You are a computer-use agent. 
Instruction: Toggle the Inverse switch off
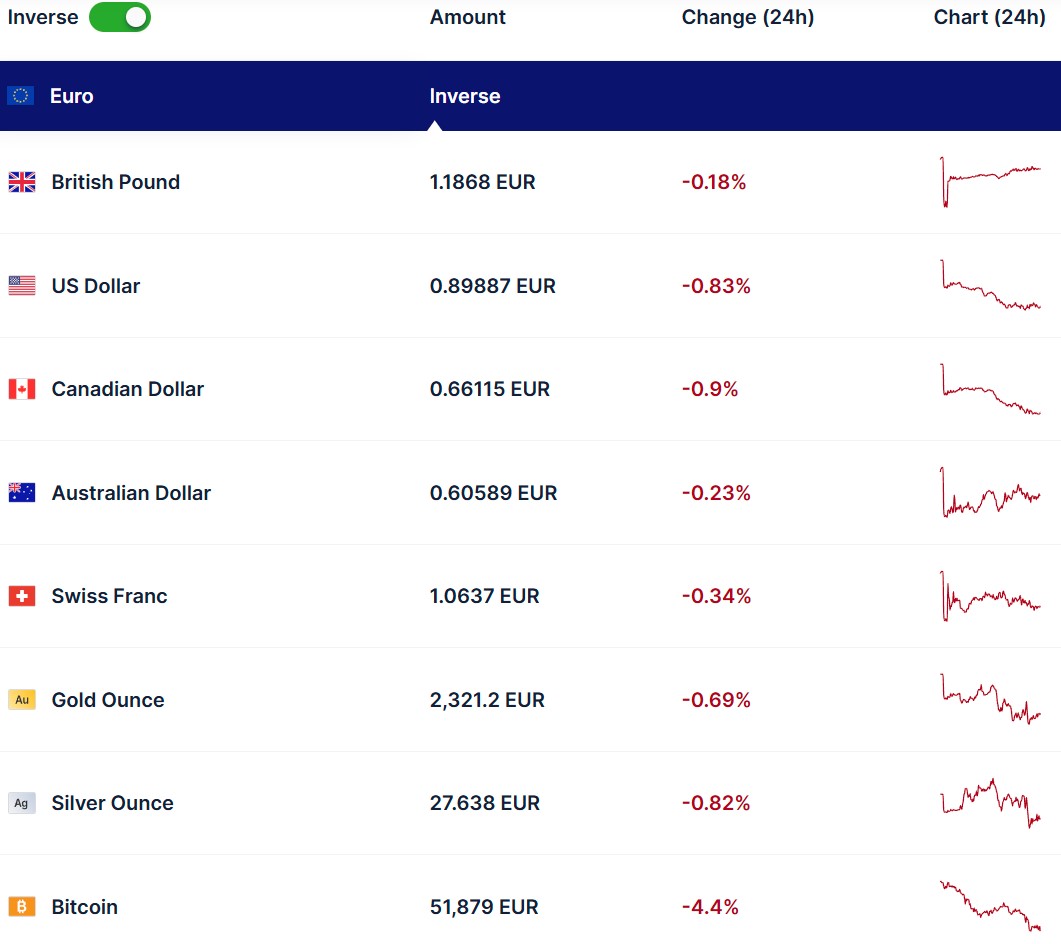(120, 17)
